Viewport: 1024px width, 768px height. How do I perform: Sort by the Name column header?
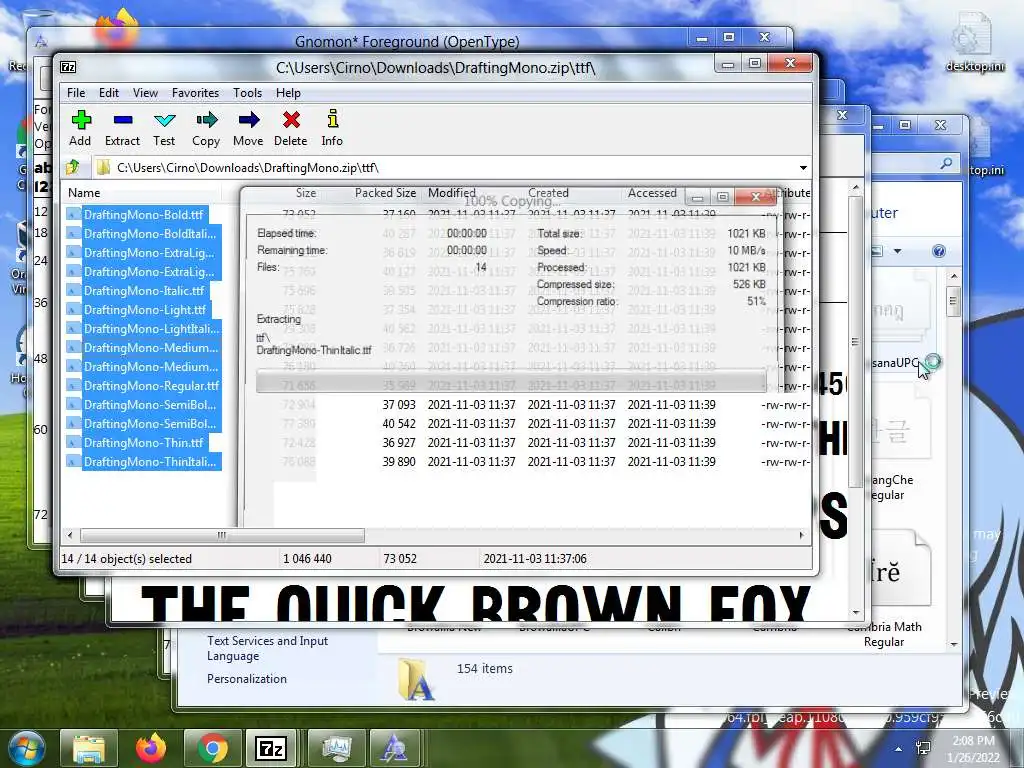(84, 193)
